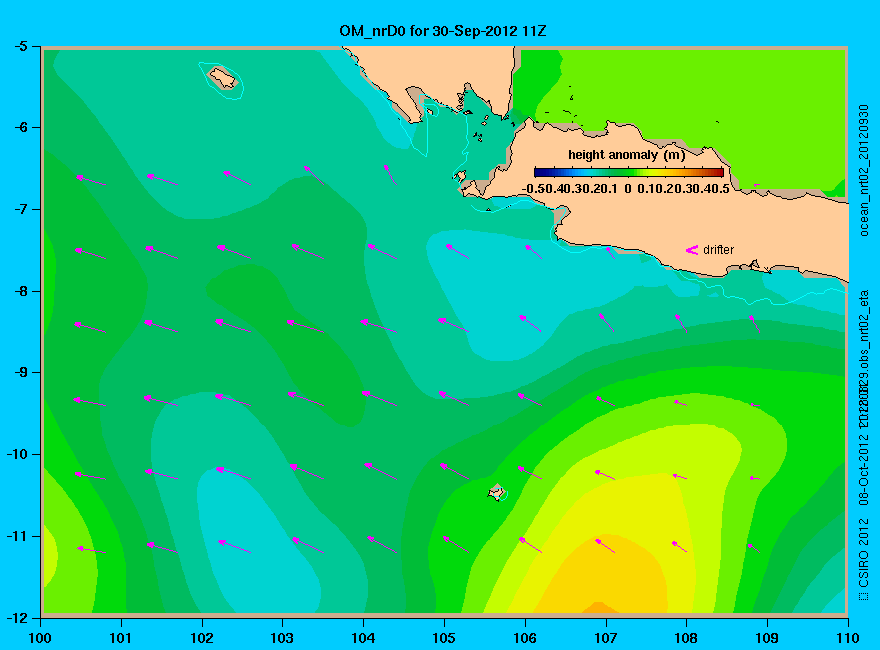Click the small island near Sumatra's coast

223,77
